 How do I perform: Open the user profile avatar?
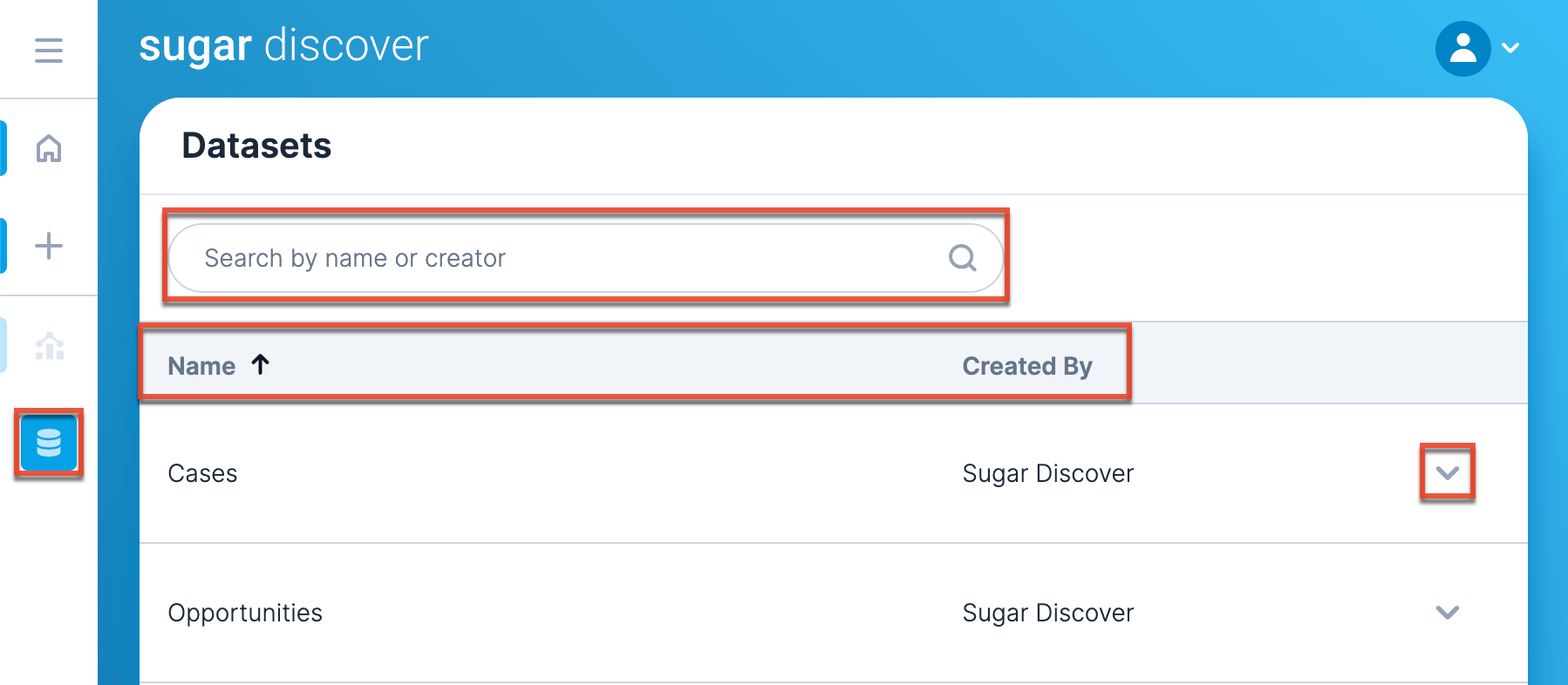[x=1462, y=49]
